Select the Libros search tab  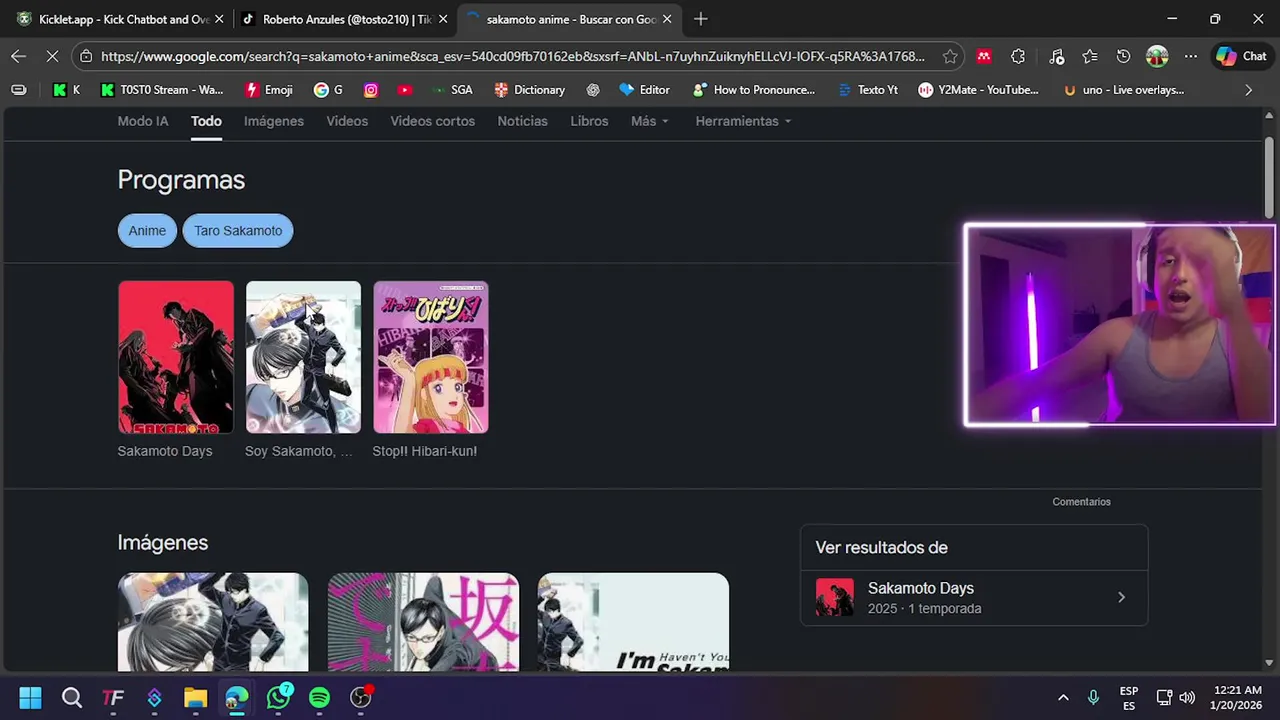tap(589, 121)
